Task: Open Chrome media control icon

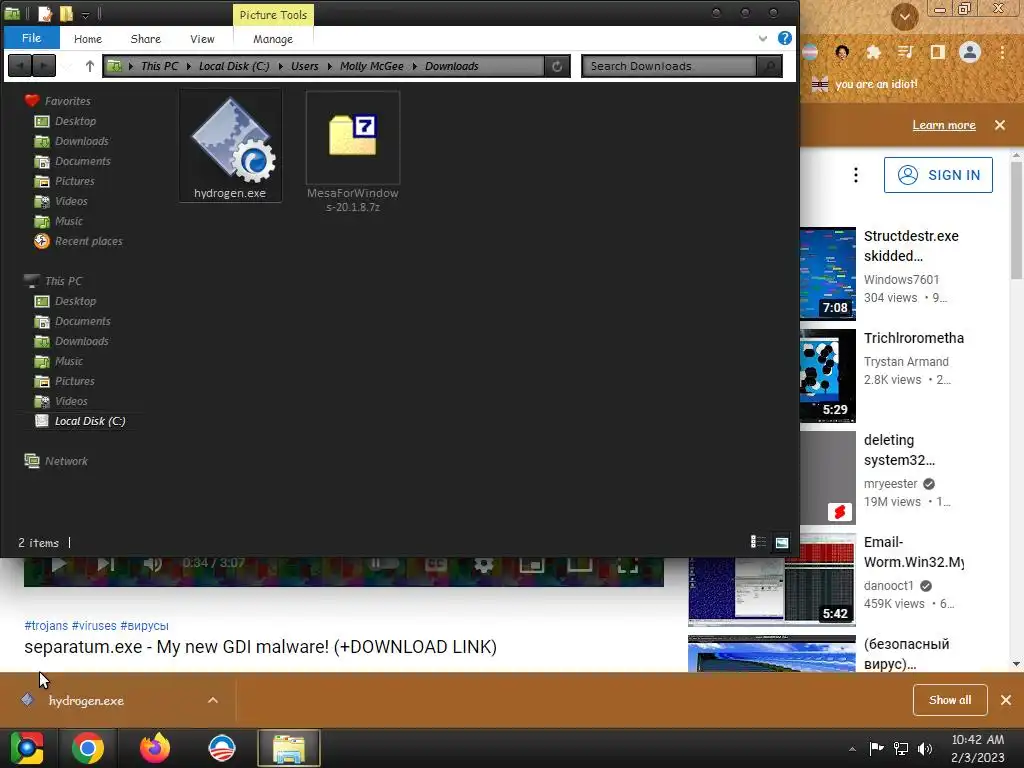Action: click(x=905, y=52)
